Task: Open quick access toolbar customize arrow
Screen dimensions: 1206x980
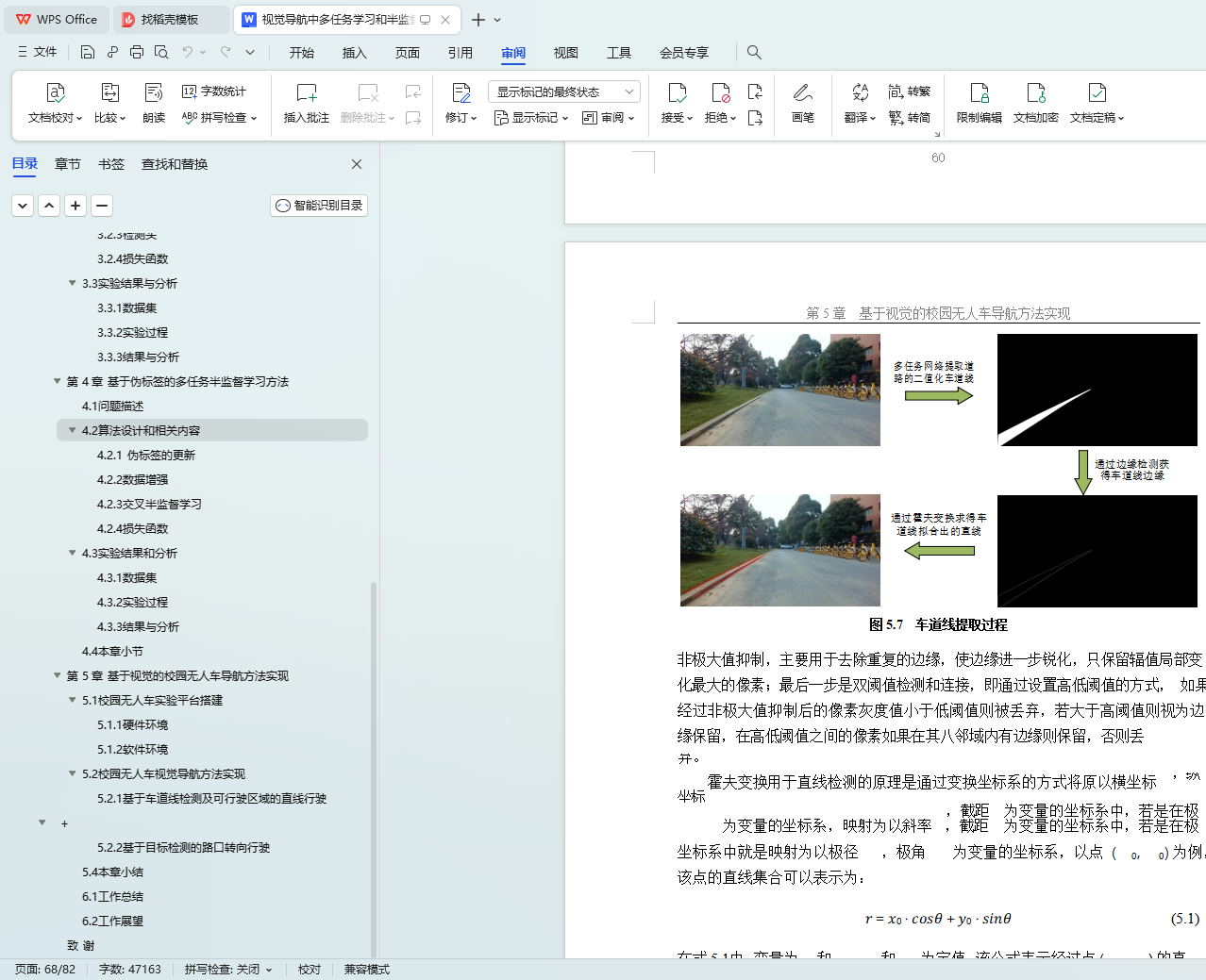Action: 250,52
